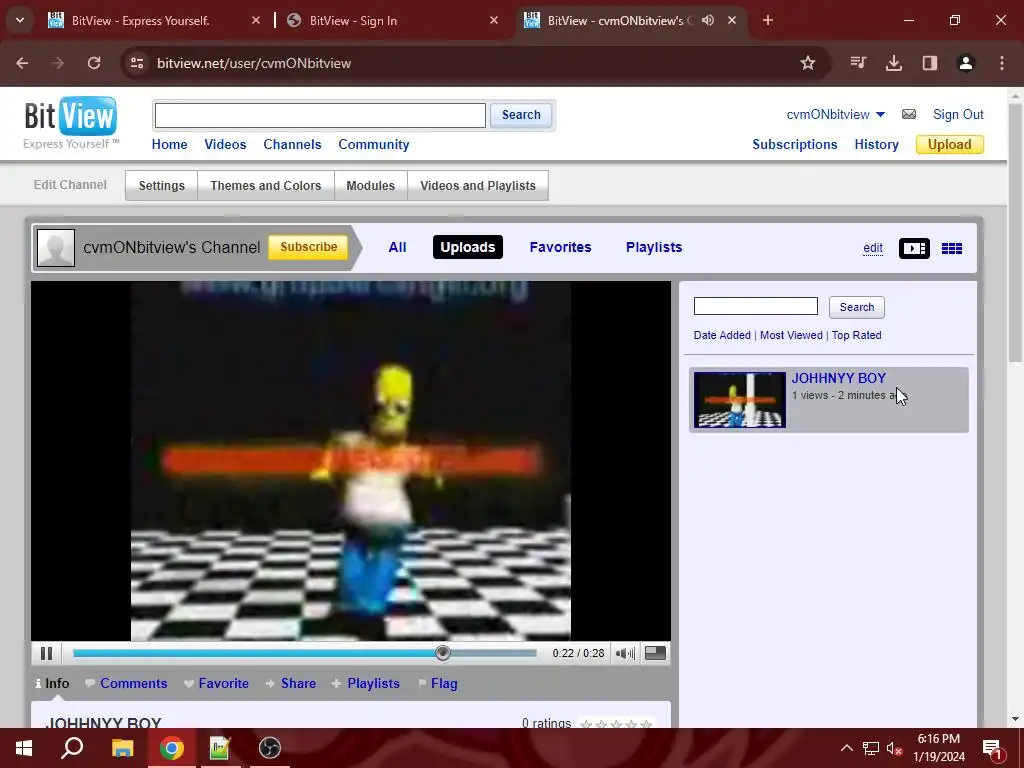Viewport: 1024px width, 768px height.
Task: View site information icon in address bar
Action: 136,63
